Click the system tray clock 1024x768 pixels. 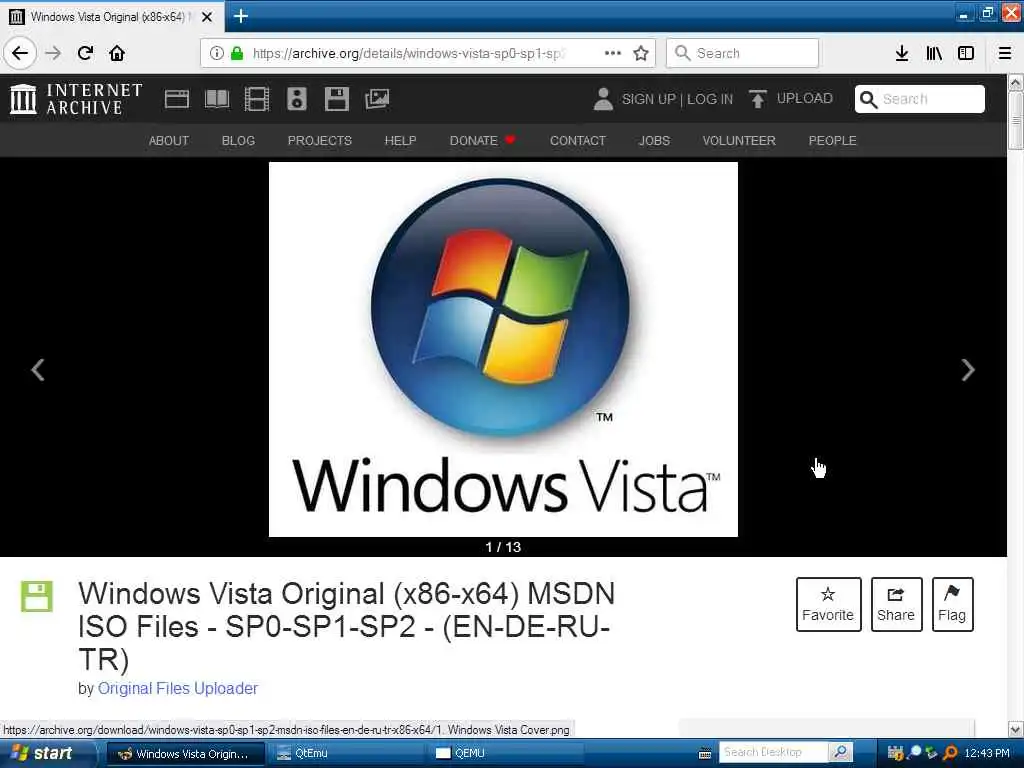pyautogui.click(x=987, y=753)
